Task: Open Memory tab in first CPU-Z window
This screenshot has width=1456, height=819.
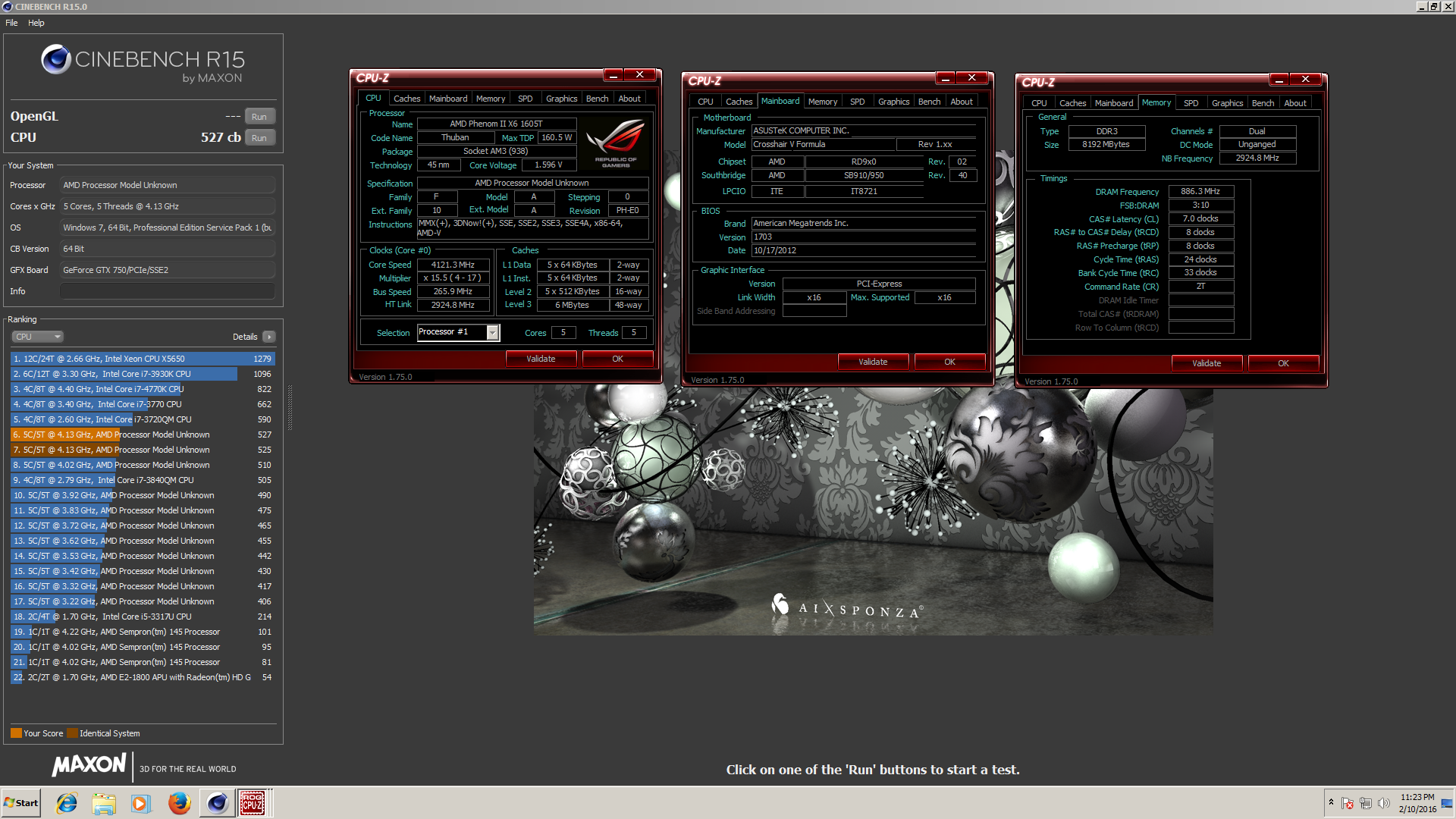Action: tap(491, 99)
